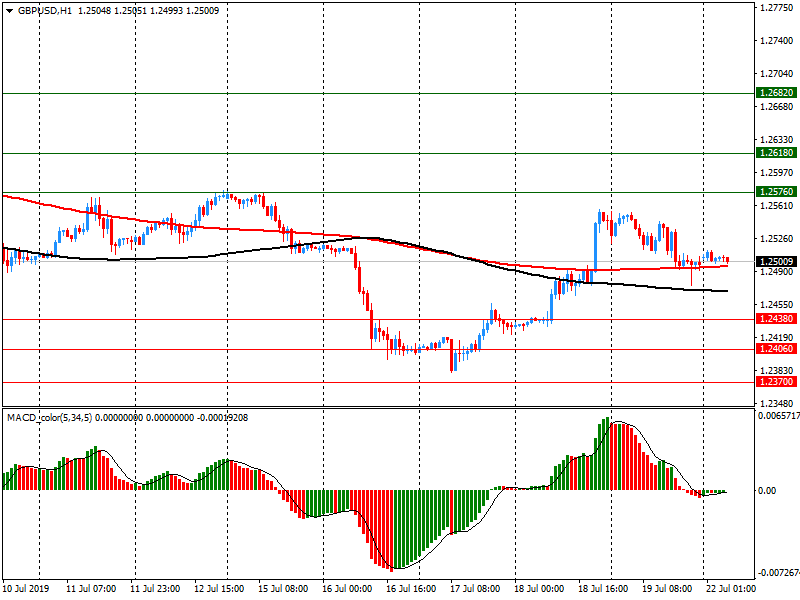The height and width of the screenshot is (600, 800).
Task: Click the 17 Jul 08:00 time axis label
Action: [475, 589]
